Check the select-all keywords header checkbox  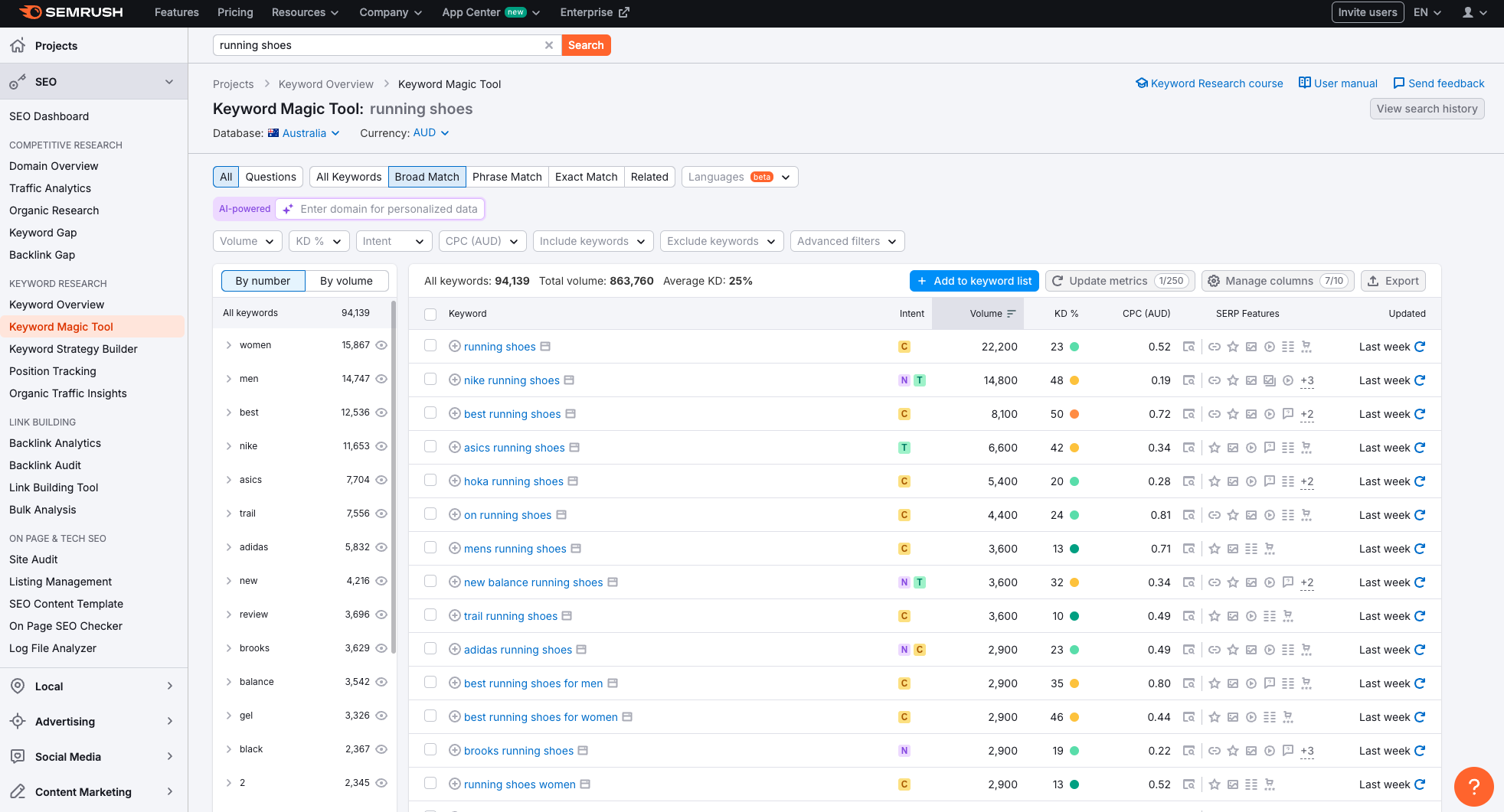(x=430, y=314)
